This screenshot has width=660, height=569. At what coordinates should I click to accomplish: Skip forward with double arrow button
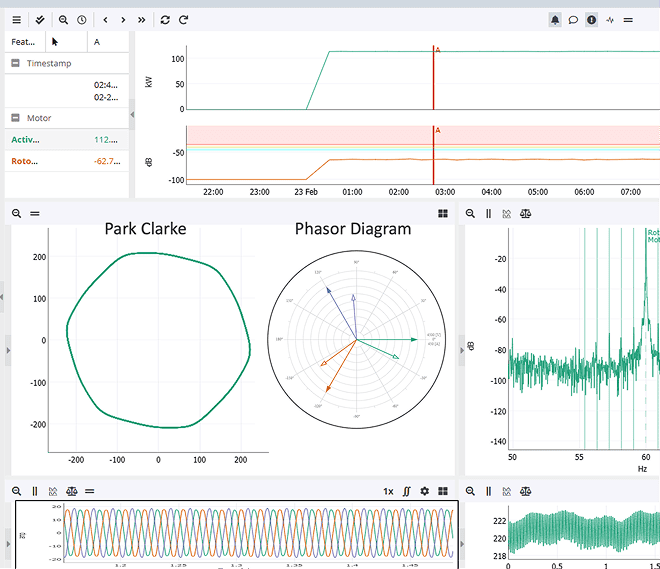[x=141, y=19]
